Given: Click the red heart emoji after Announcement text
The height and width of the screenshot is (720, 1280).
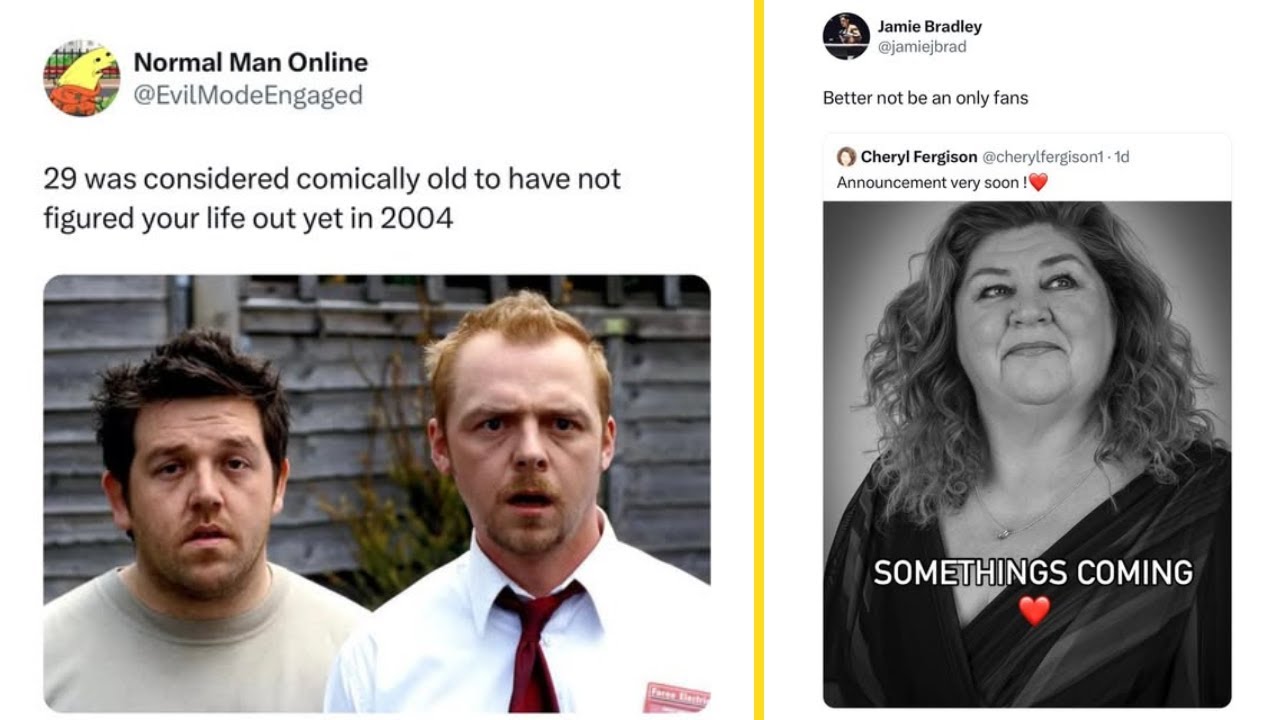Looking at the screenshot, I should coord(1038,182).
